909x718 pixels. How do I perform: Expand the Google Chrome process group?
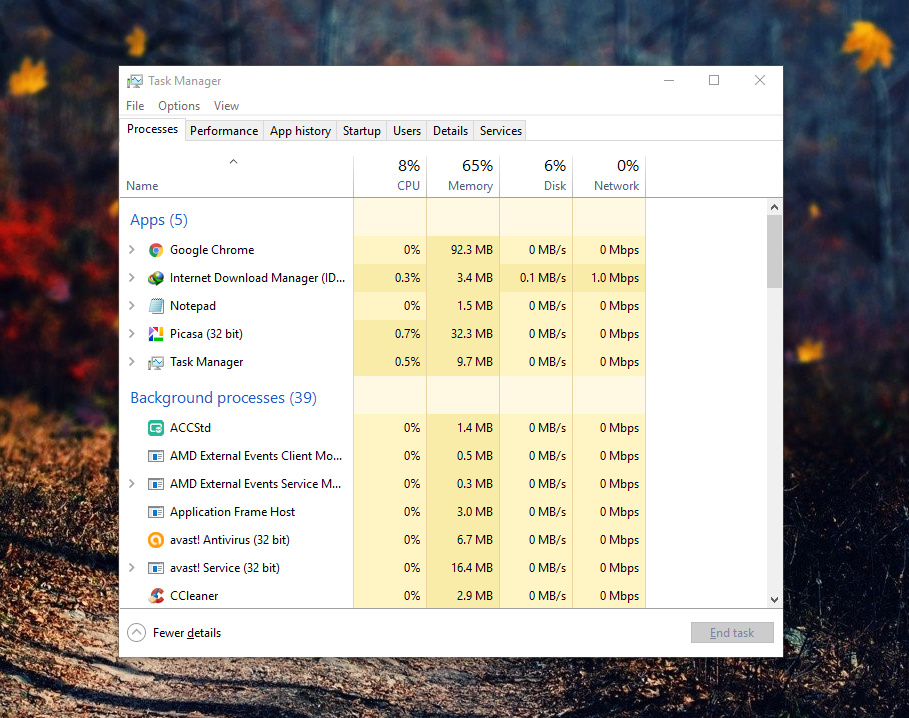click(x=132, y=250)
